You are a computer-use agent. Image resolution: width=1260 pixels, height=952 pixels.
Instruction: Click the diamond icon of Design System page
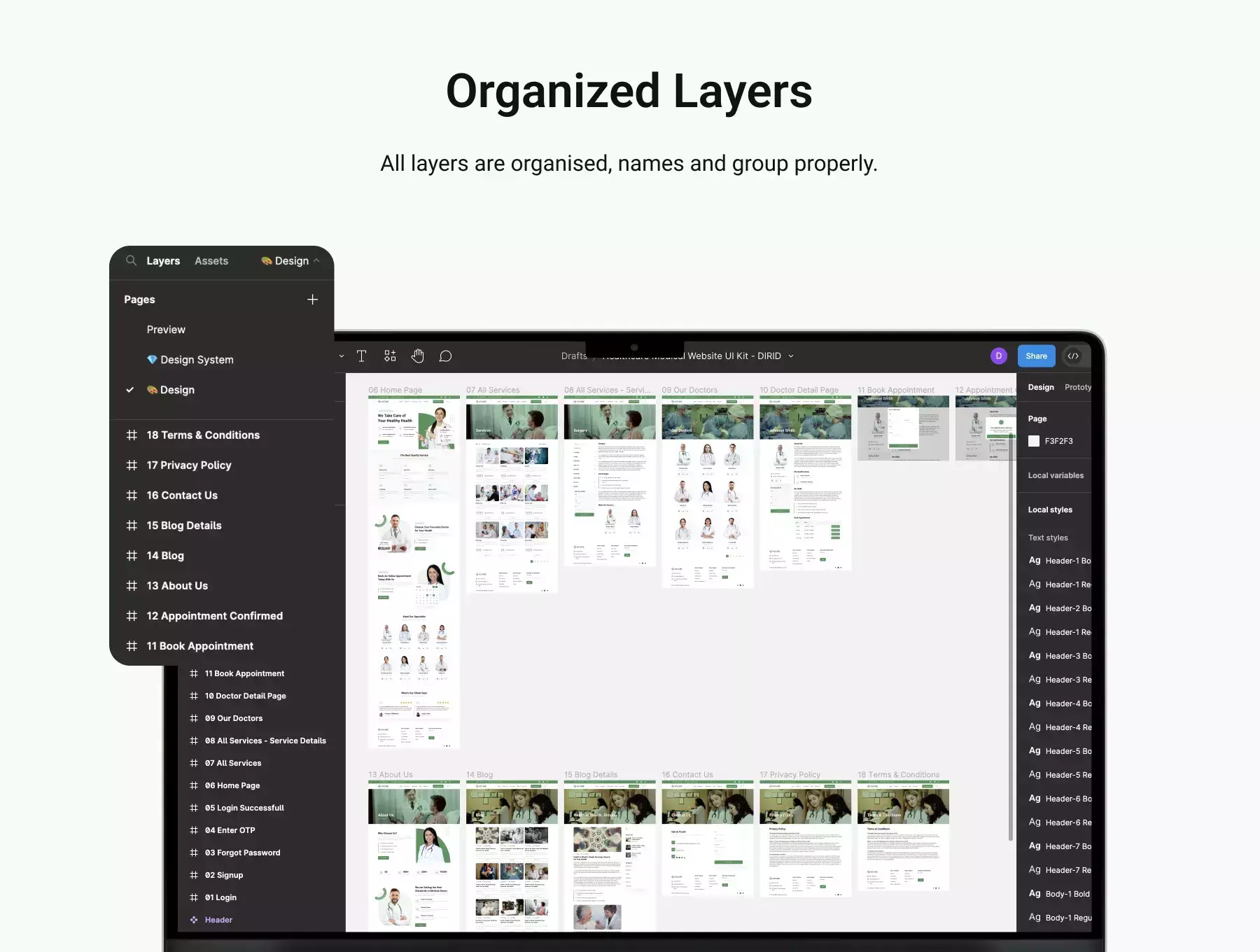(x=152, y=360)
